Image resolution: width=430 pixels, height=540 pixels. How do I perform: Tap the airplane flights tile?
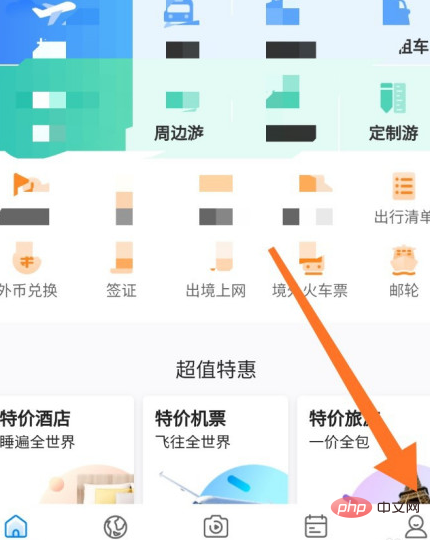tap(65, 32)
